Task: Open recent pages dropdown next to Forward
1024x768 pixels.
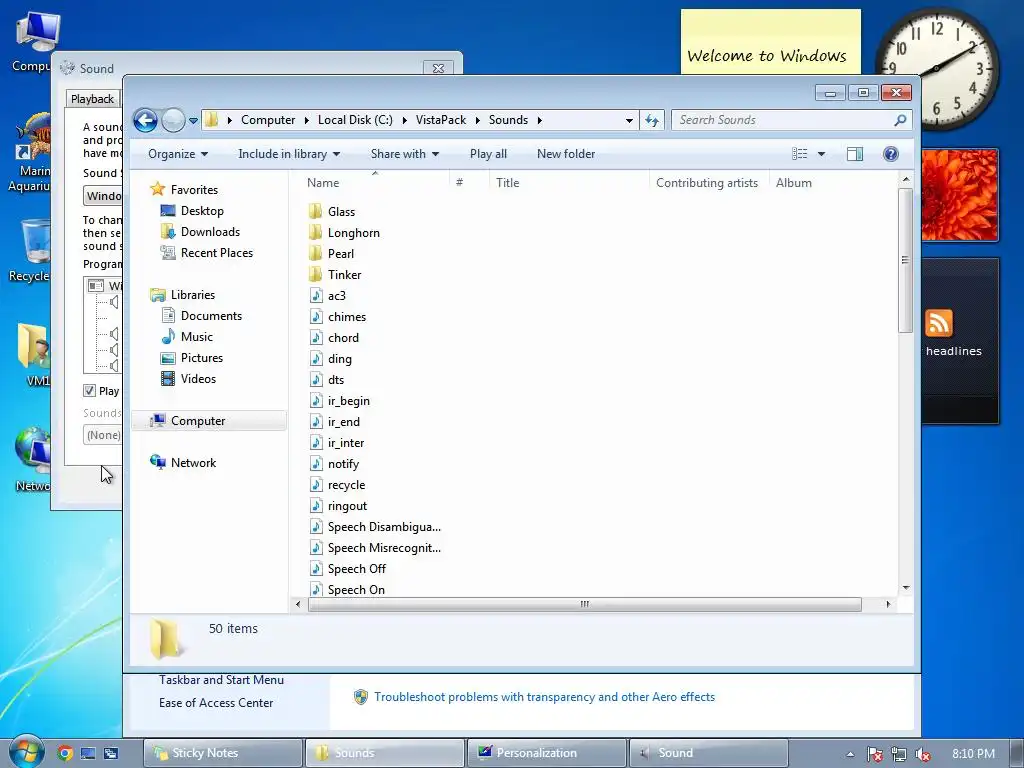Action: click(x=193, y=120)
